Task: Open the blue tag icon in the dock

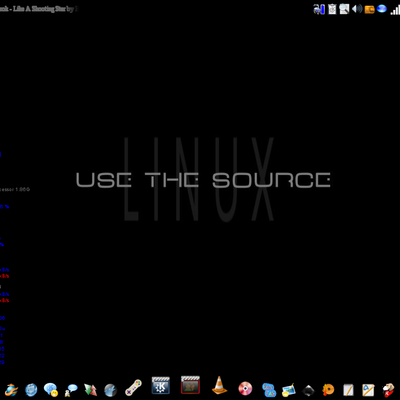Action: point(269,389)
